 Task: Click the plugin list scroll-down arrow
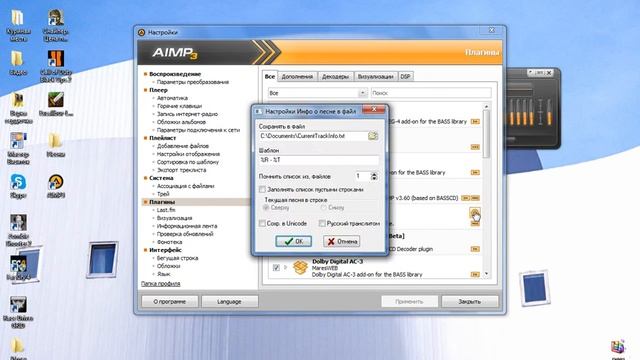tap(486, 274)
